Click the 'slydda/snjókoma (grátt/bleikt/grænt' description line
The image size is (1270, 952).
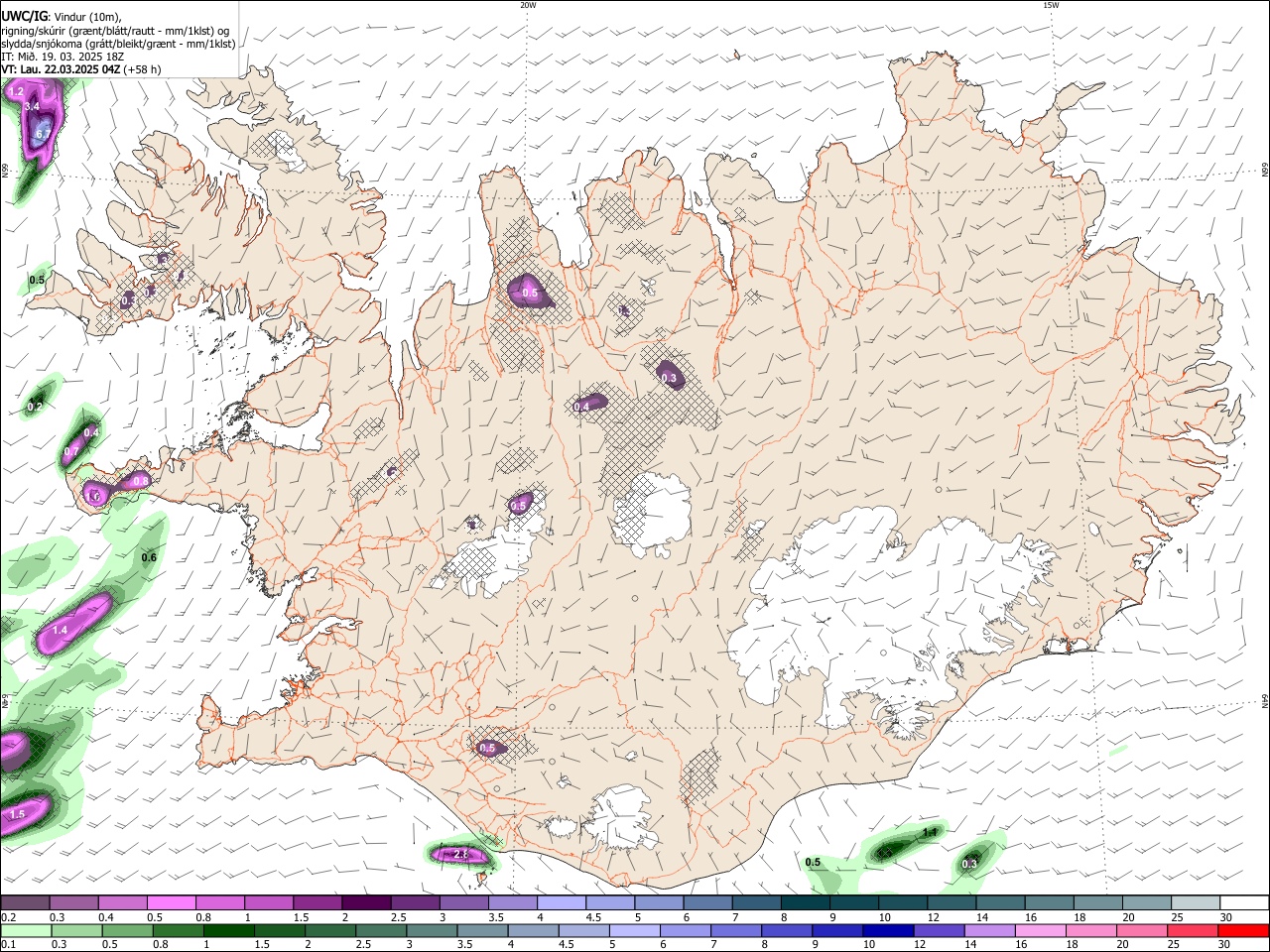(x=118, y=44)
